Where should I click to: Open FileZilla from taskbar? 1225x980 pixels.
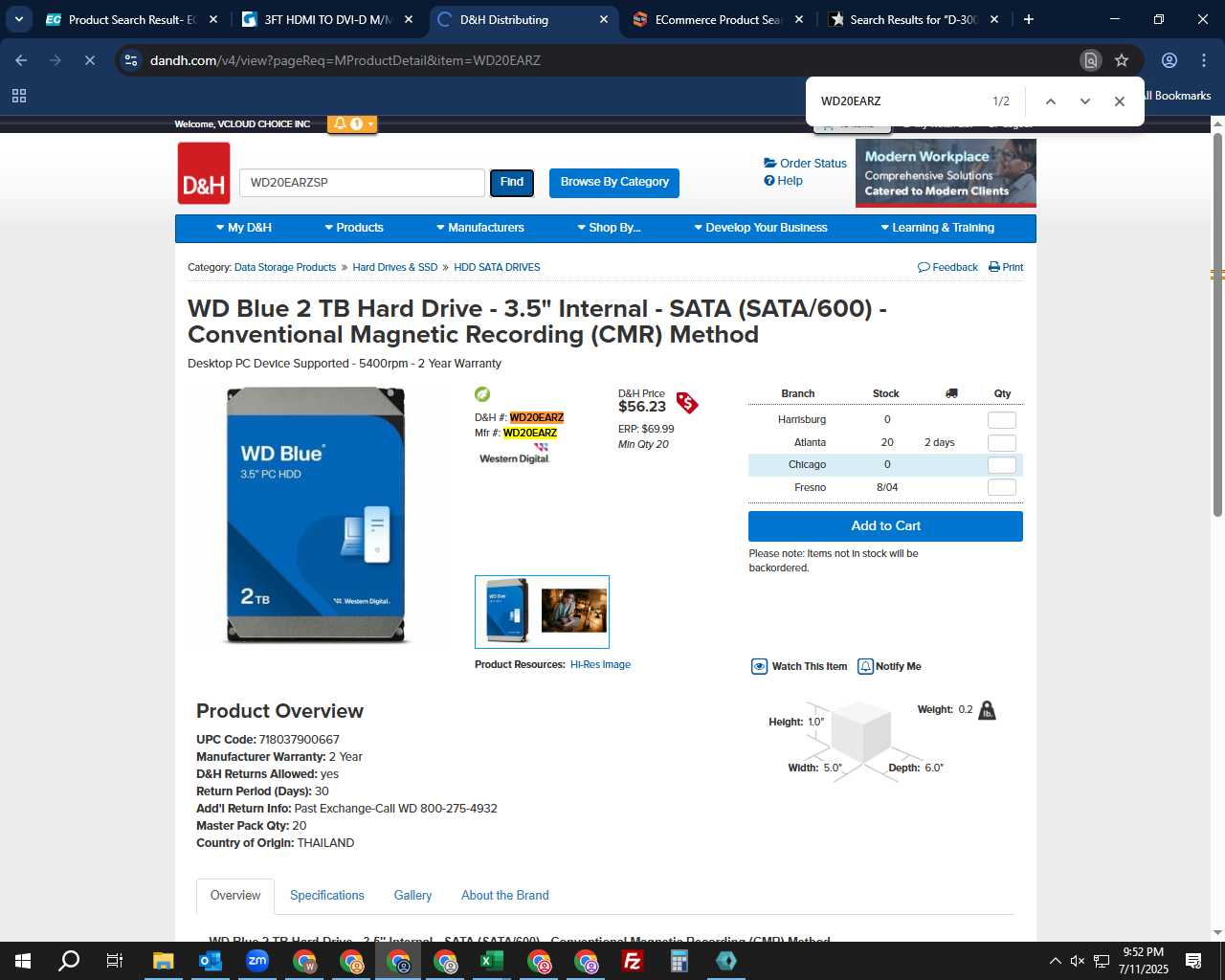click(632, 961)
